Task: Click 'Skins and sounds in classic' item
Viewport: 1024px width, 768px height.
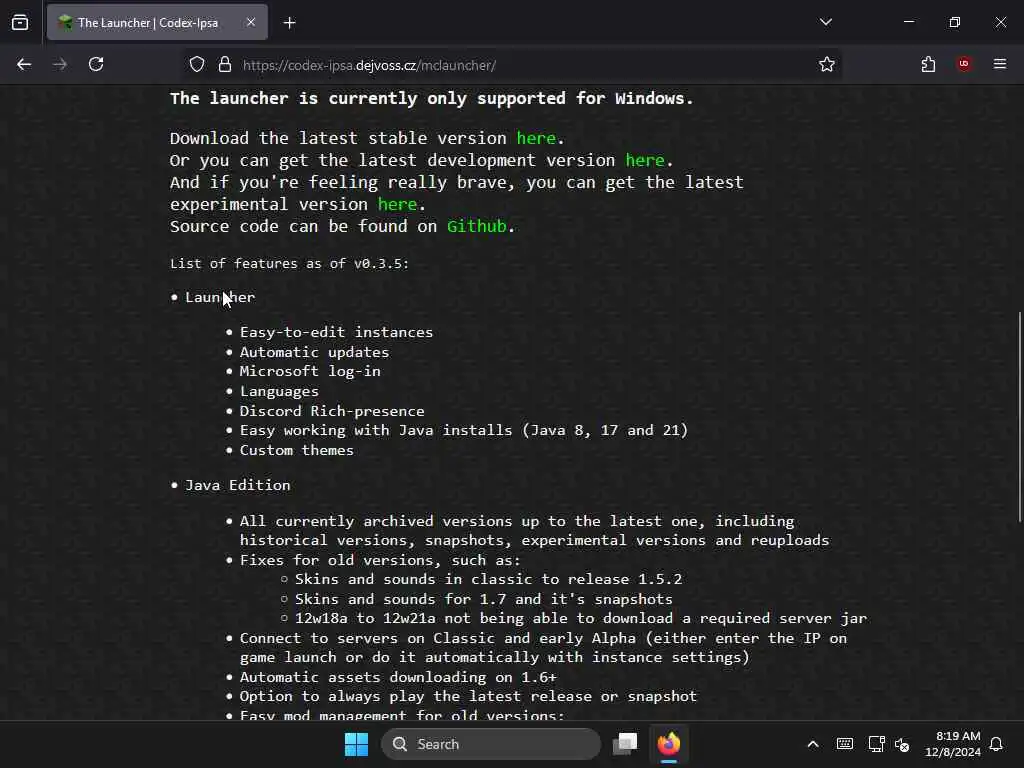Action: tap(488, 579)
